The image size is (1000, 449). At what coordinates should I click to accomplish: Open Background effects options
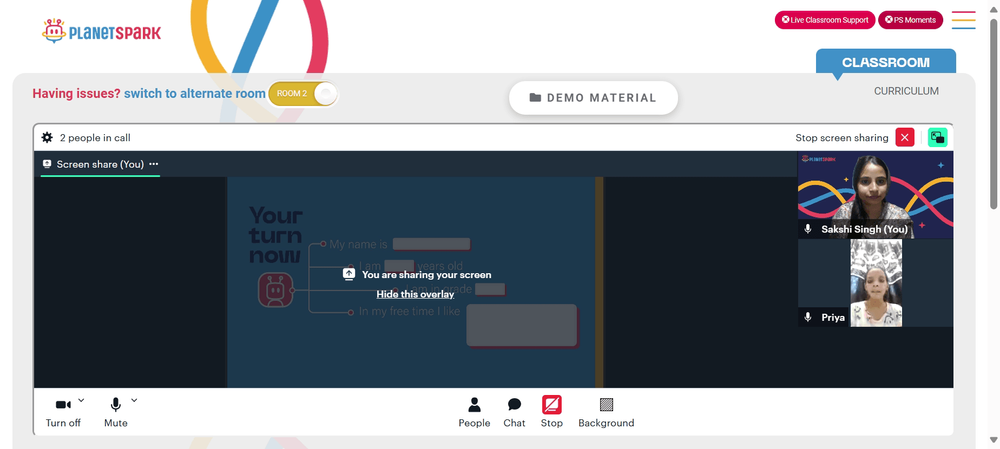pyautogui.click(x=606, y=412)
